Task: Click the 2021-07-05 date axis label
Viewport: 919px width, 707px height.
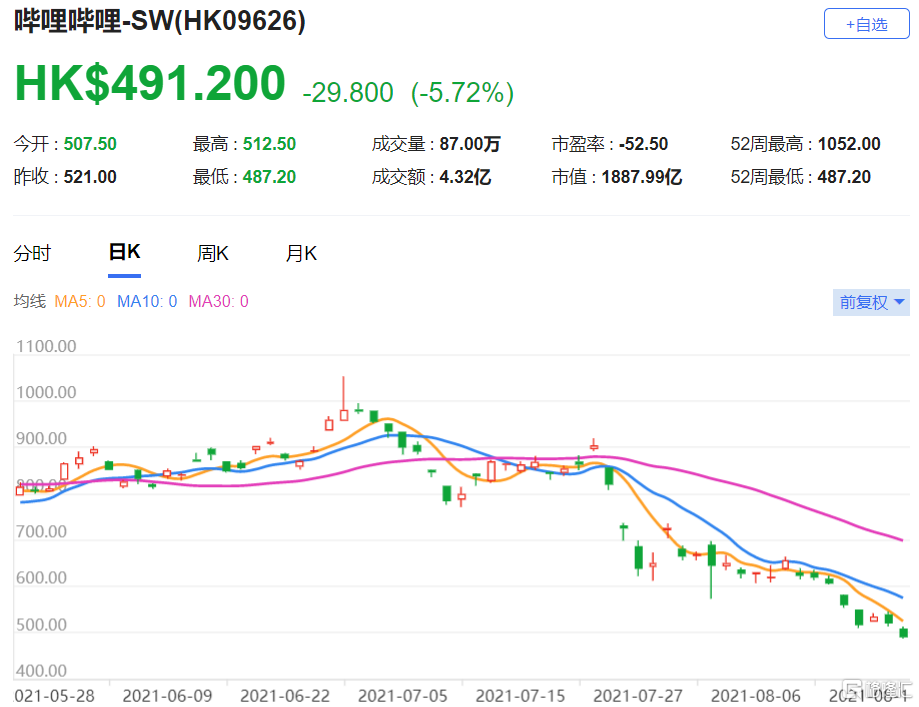Action: (403, 696)
